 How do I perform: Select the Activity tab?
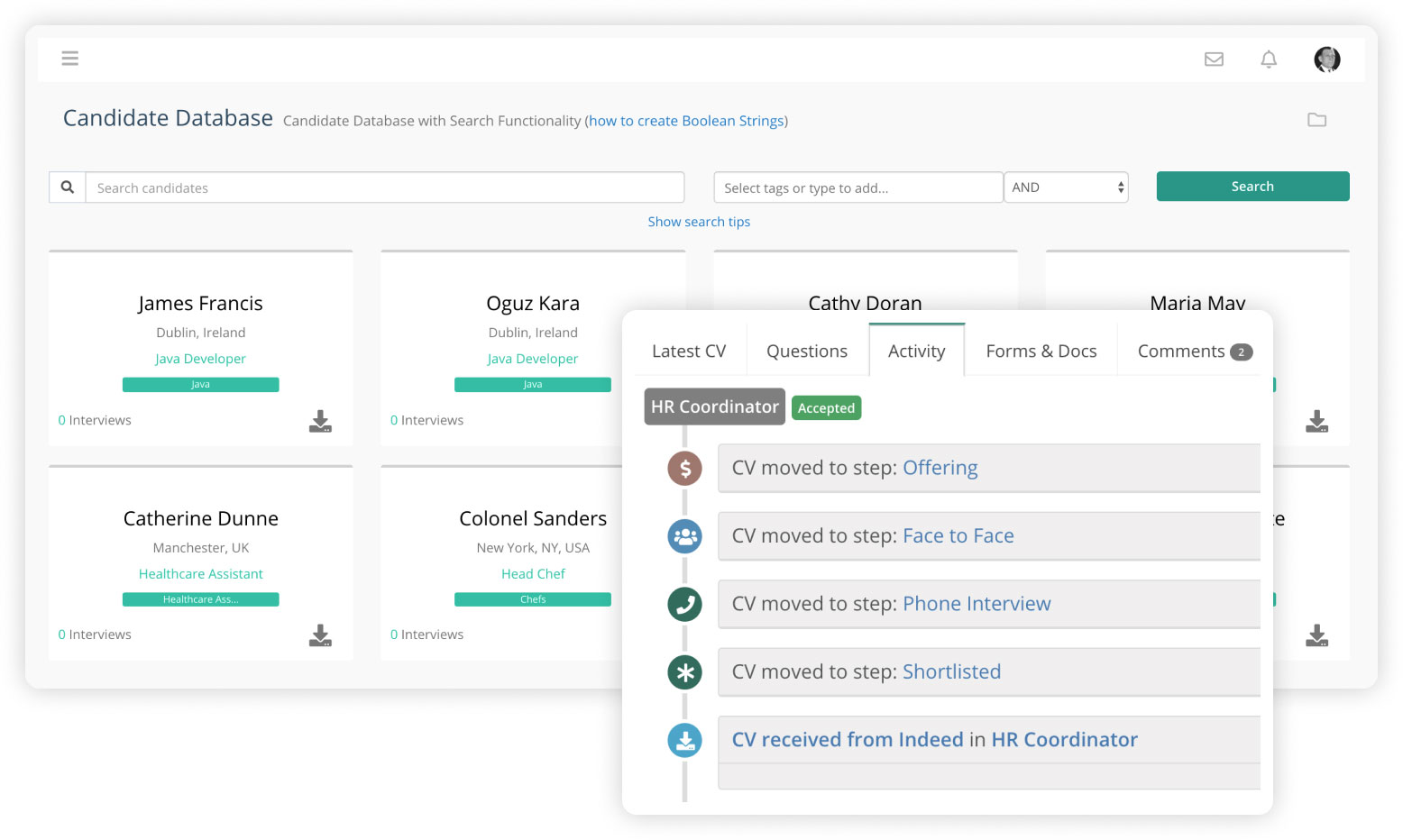(x=917, y=351)
